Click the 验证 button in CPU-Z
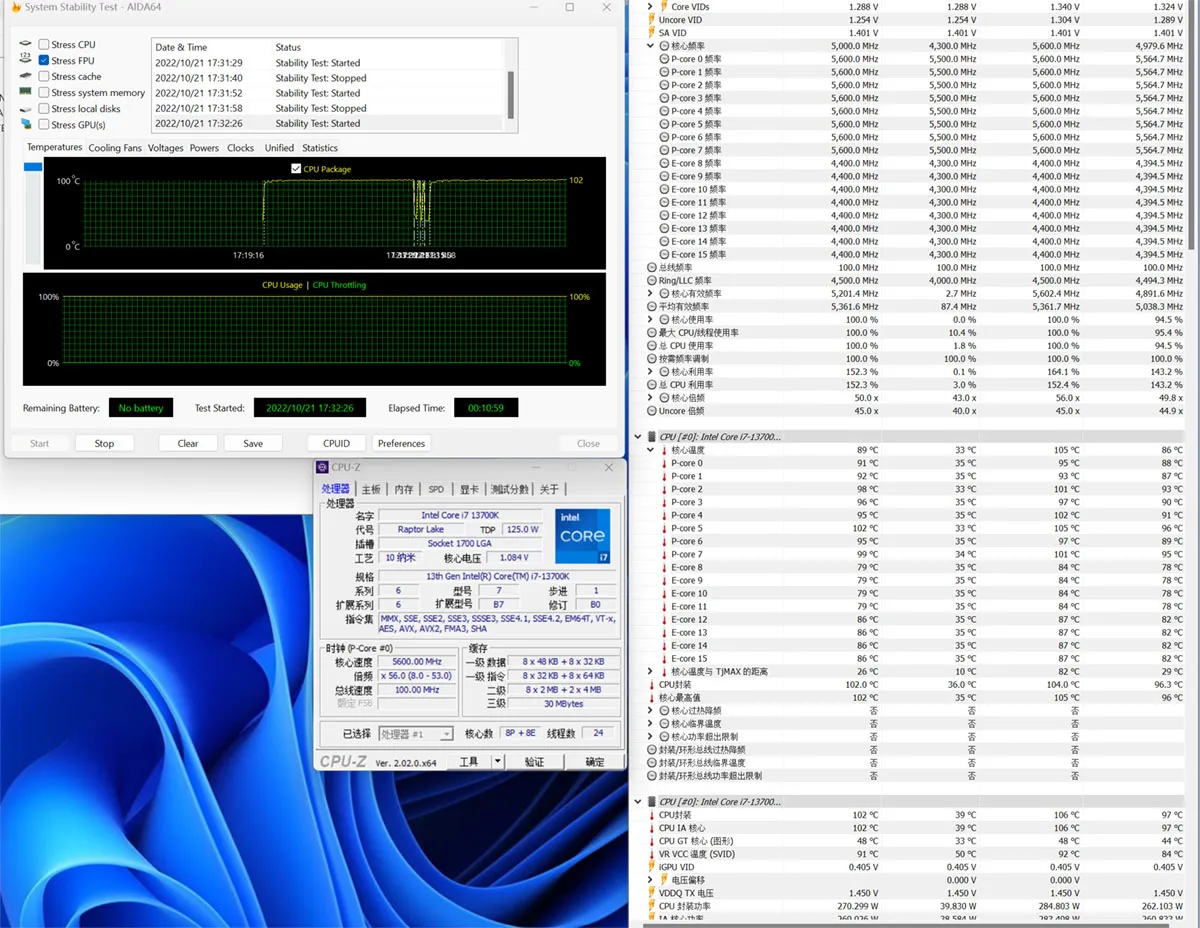 (535, 761)
